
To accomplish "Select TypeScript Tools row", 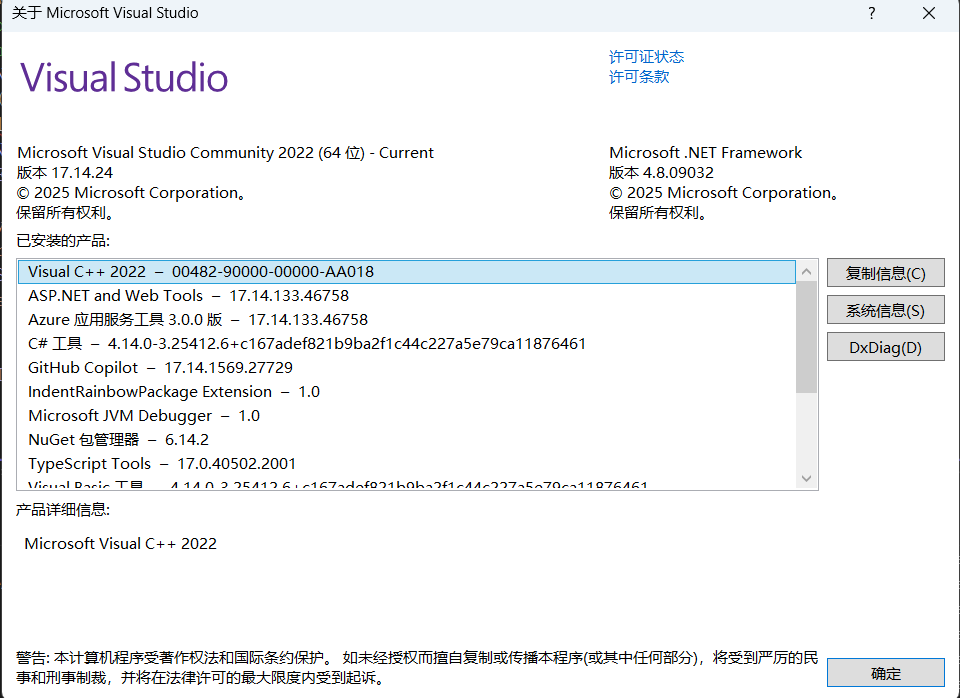I will 407,463.
